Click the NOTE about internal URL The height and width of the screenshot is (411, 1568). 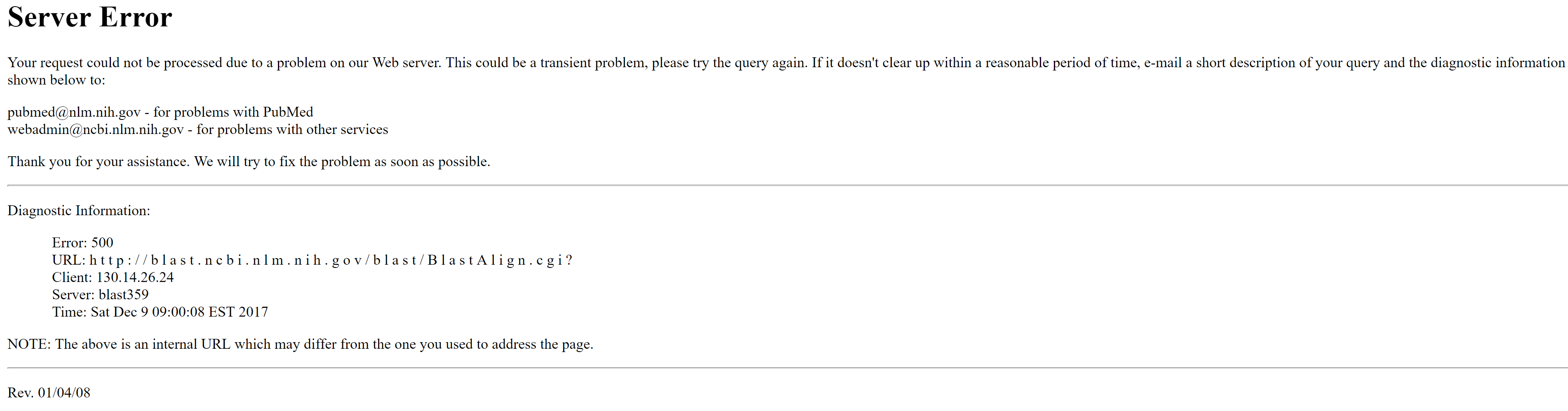300,344
